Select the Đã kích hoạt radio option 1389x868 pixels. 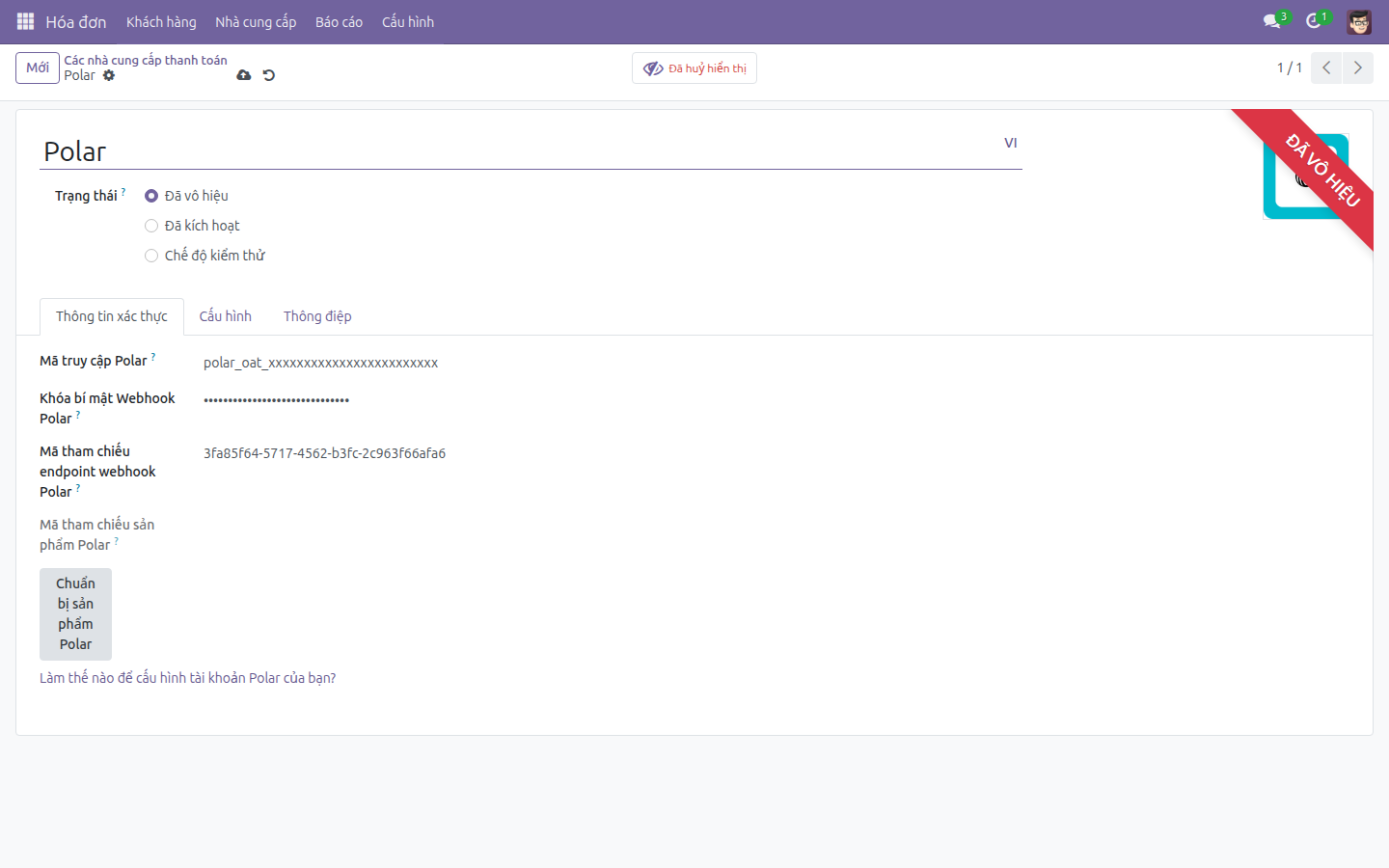[x=151, y=226]
